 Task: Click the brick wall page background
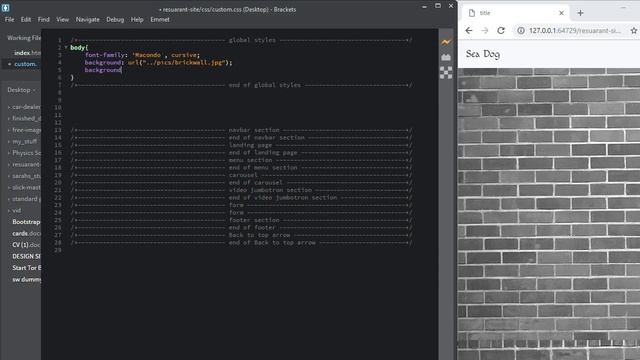click(549, 214)
